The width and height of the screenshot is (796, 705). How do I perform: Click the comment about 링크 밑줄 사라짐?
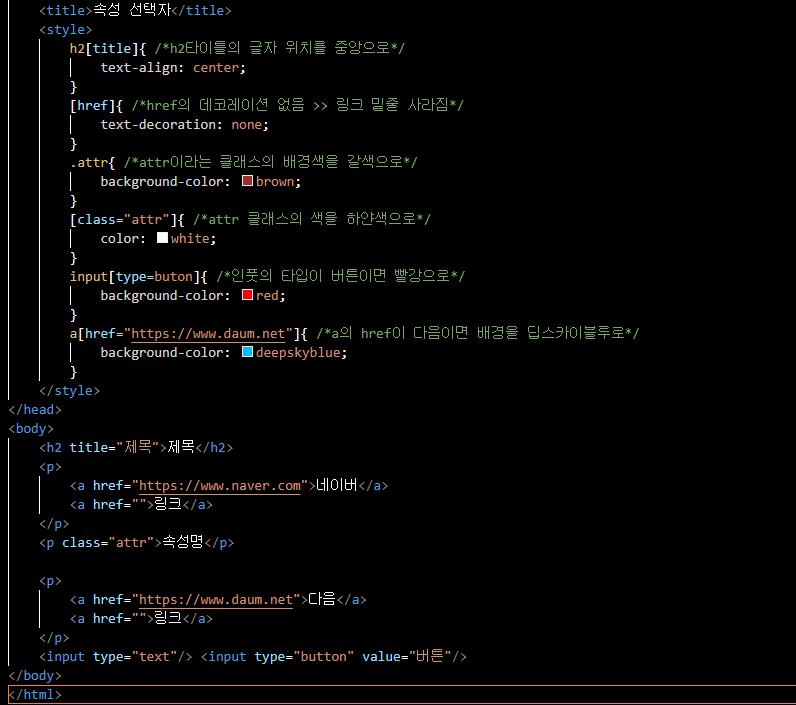(x=297, y=105)
